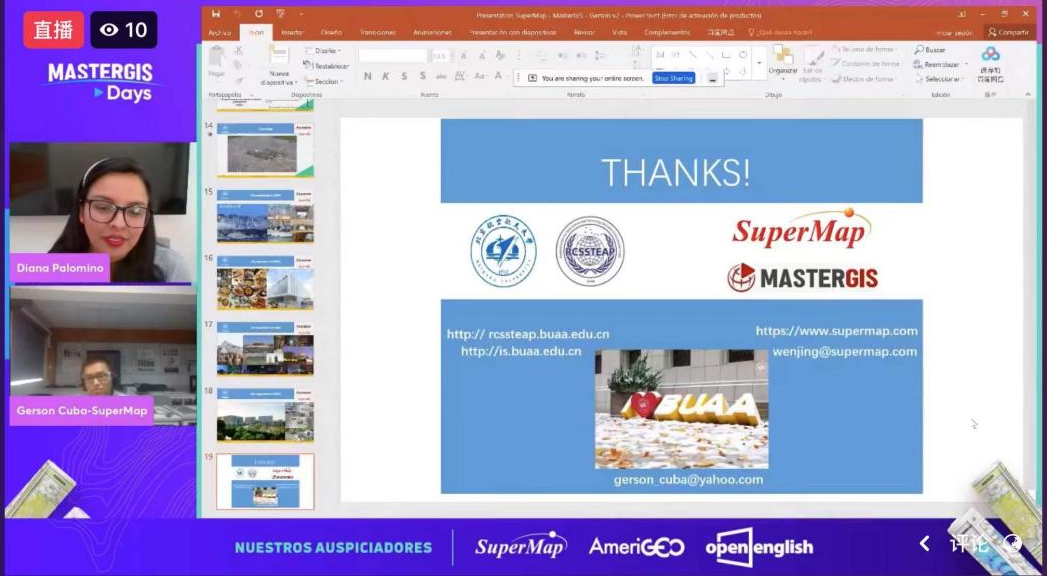This screenshot has width=1047, height=576.
Task: Open the Sección dropdown
Action: click(x=328, y=82)
